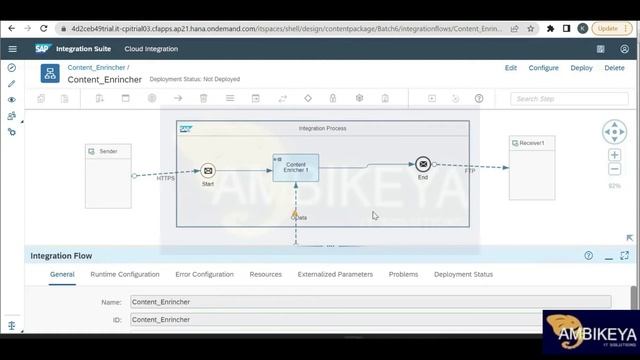The height and width of the screenshot is (360, 640).
Task: Zoom in on the canvas with plus
Action: click(x=614, y=155)
